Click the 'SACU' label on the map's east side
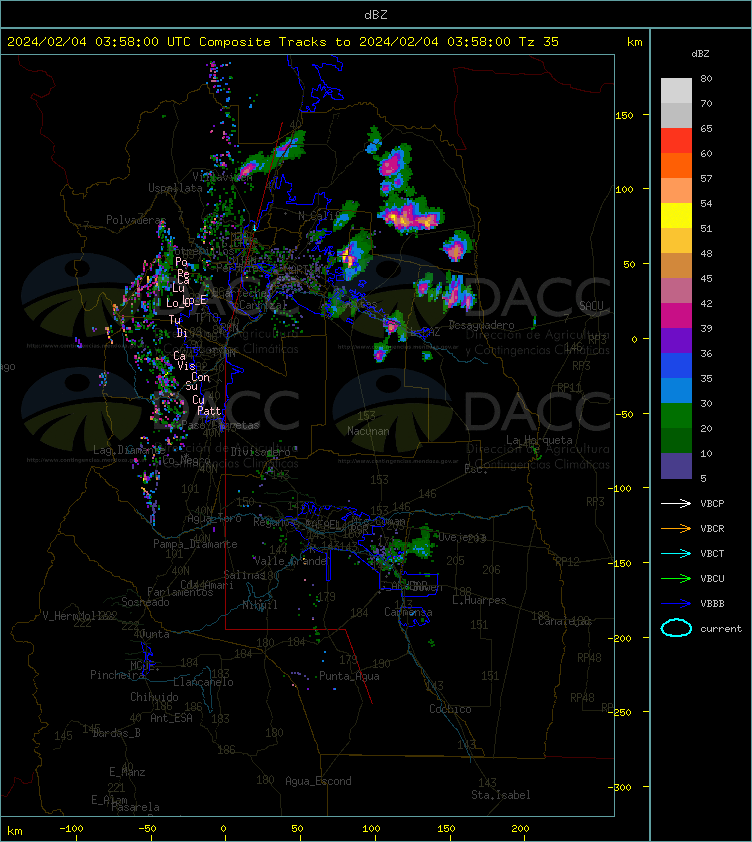The width and height of the screenshot is (752, 842). pos(591,306)
